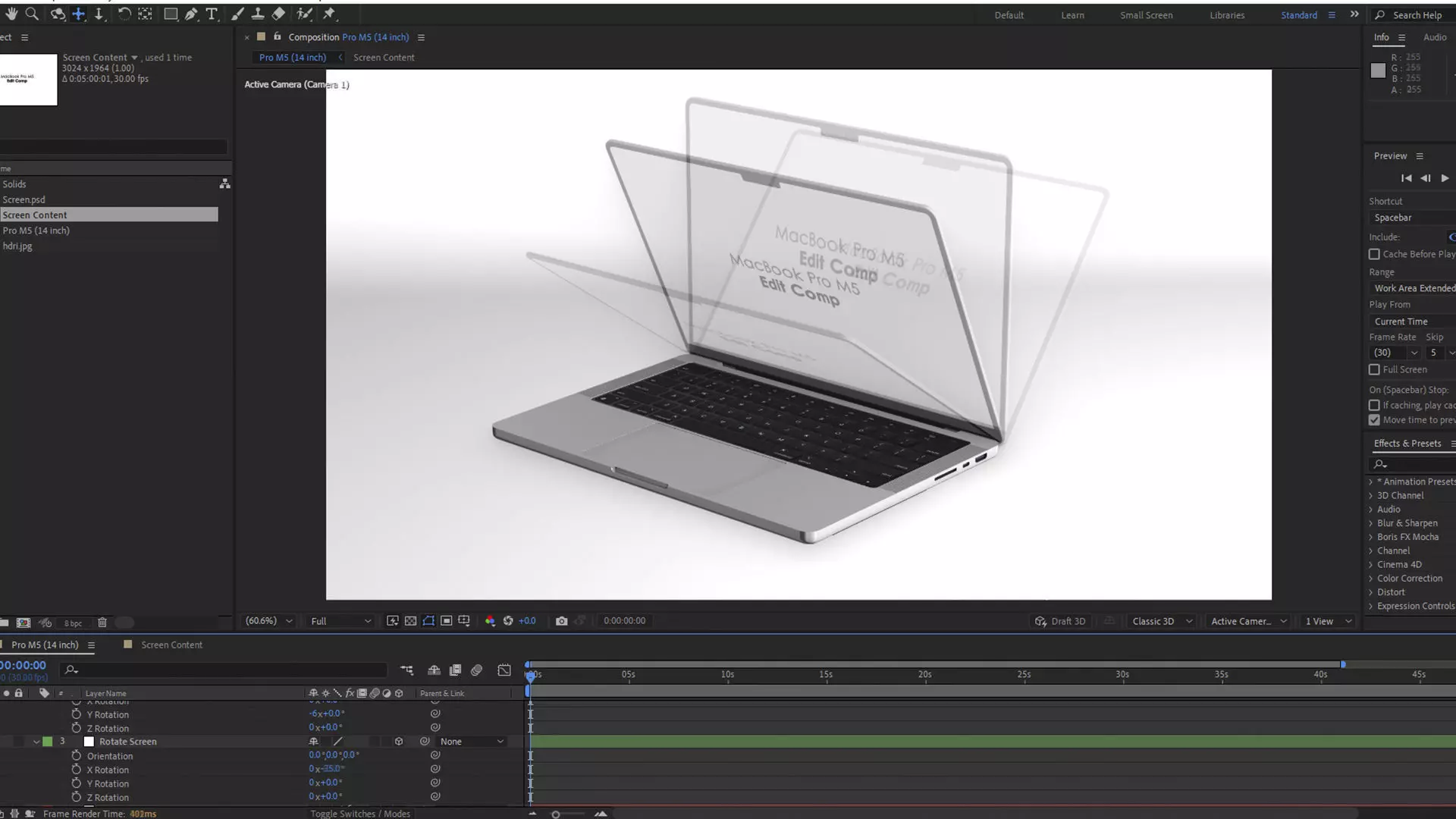Click the timeline zoom slider handle
The height and width of the screenshot is (819, 1456).
[556, 814]
